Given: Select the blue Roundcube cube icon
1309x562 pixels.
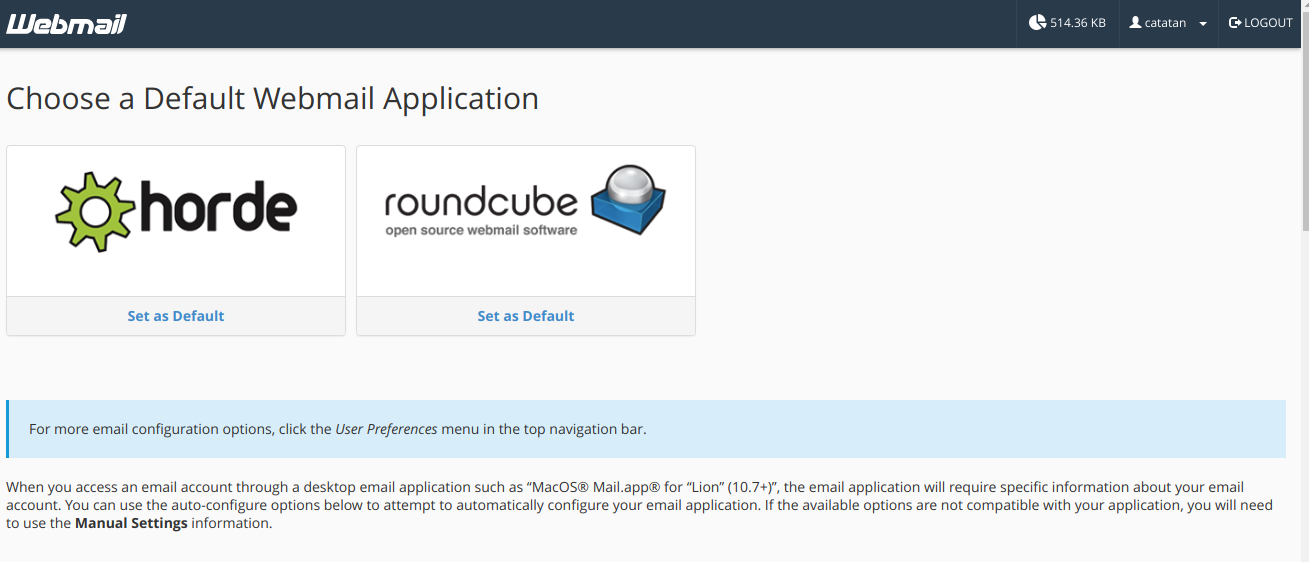Looking at the screenshot, I should pyautogui.click(x=628, y=199).
